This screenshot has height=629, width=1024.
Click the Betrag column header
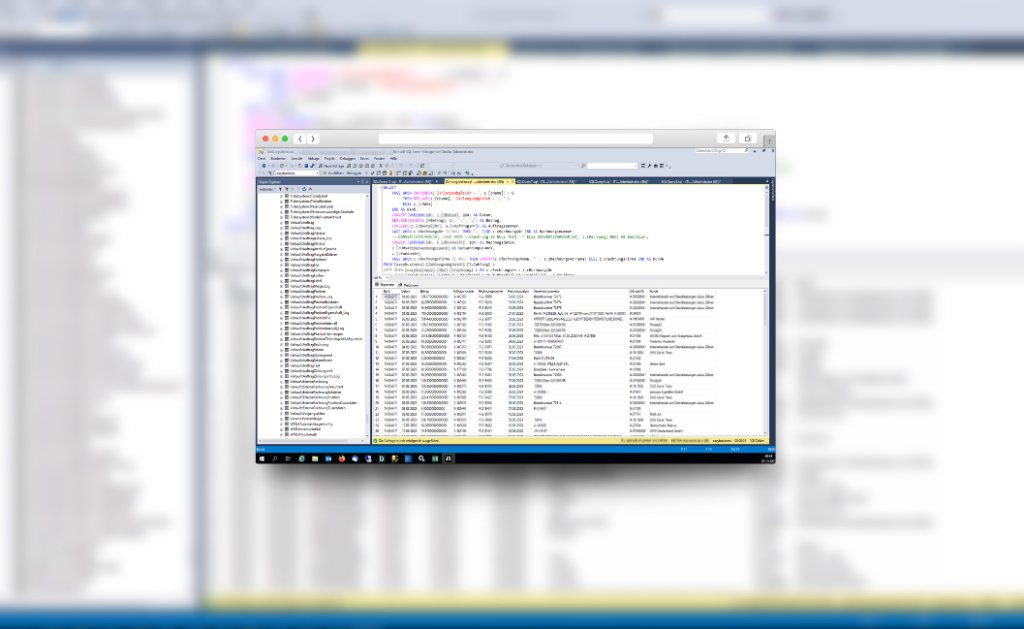pyautogui.click(x=424, y=291)
